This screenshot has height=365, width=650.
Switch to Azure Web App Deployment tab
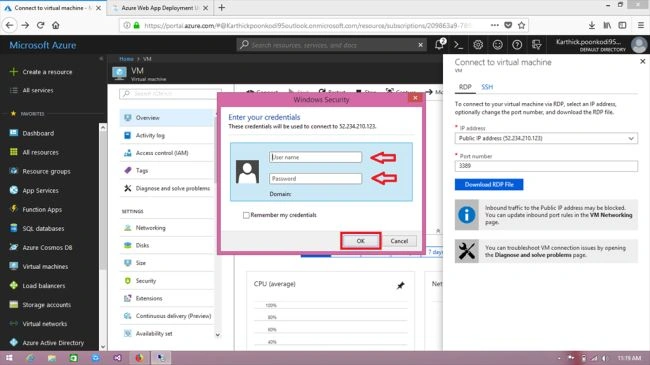coord(160,8)
